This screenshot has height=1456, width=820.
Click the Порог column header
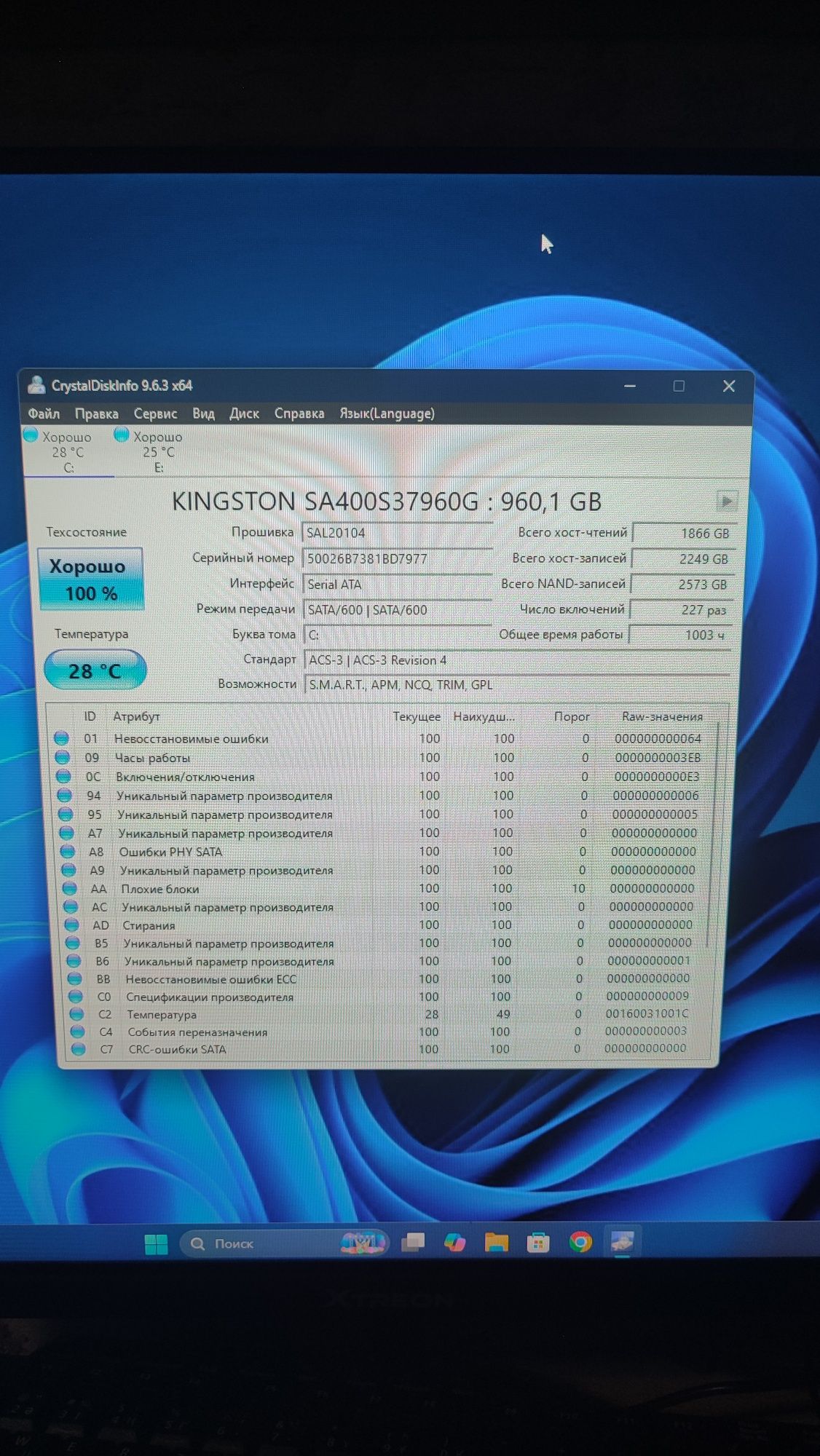[572, 716]
